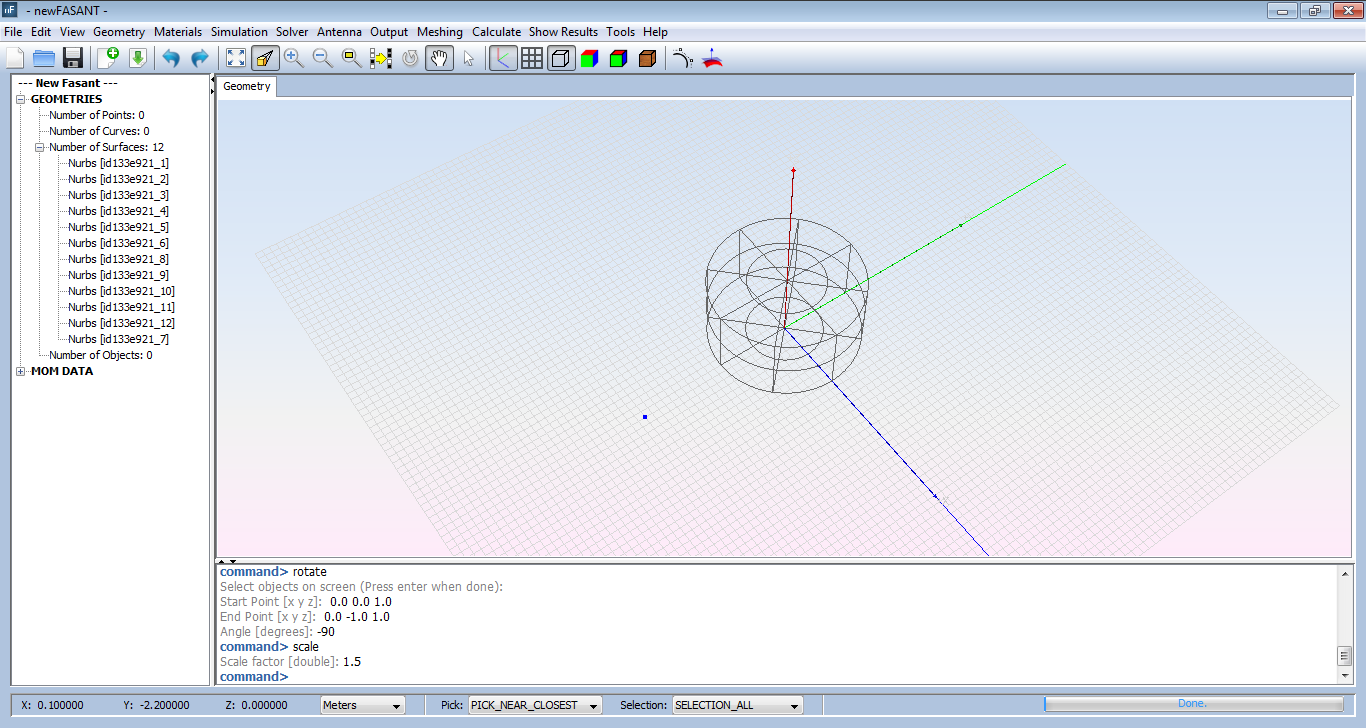The image size is (1366, 728).
Task: Open the Meshing menu
Action: 440,32
